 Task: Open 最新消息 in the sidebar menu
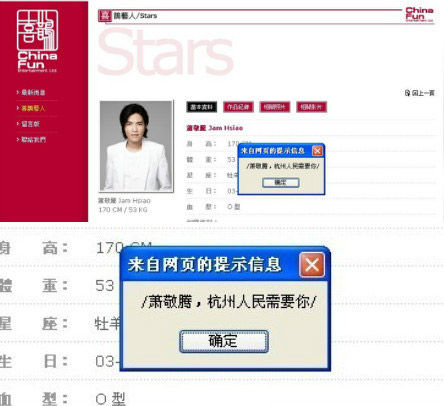point(33,92)
